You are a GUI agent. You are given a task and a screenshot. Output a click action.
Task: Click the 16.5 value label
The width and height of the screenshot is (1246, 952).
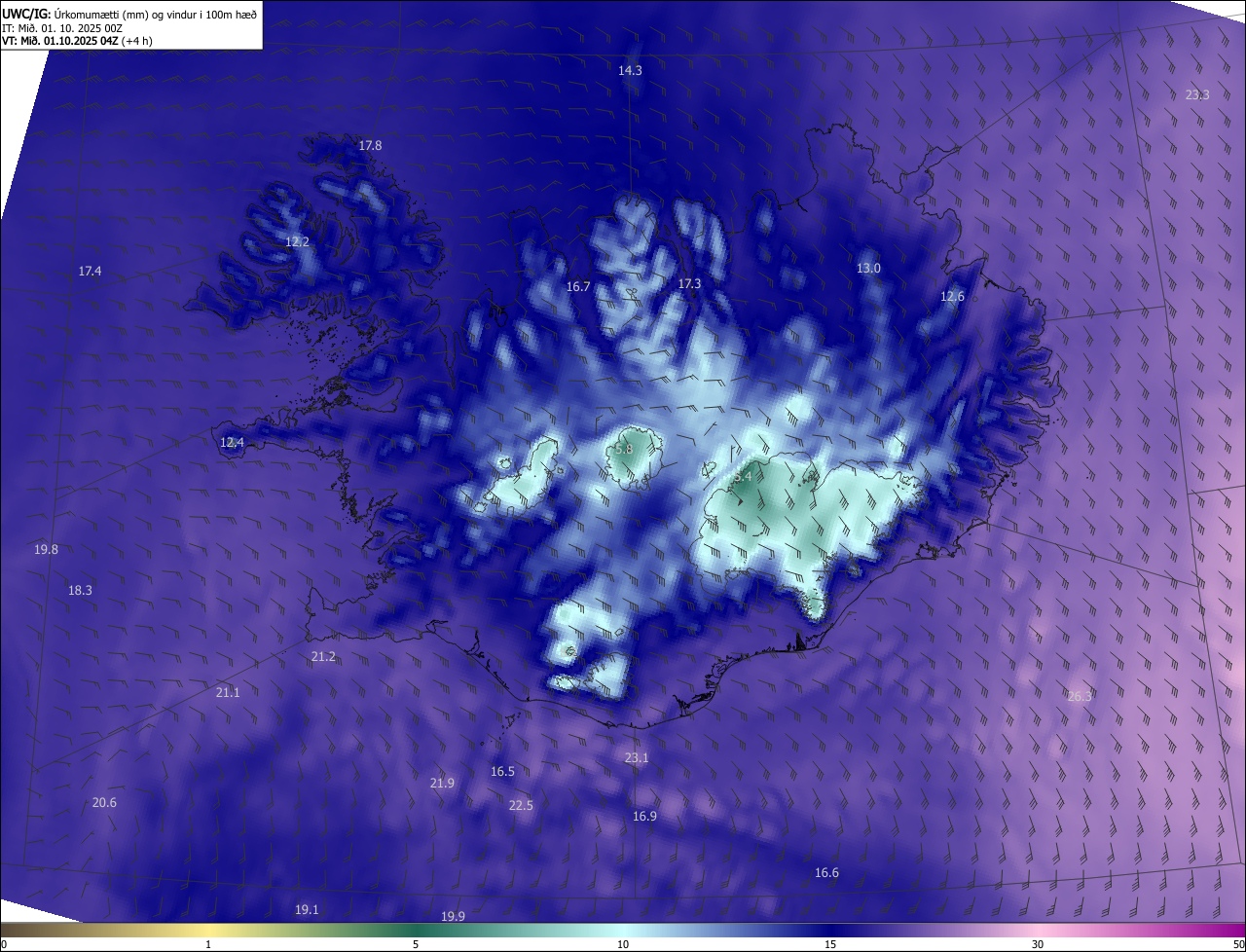(x=502, y=771)
